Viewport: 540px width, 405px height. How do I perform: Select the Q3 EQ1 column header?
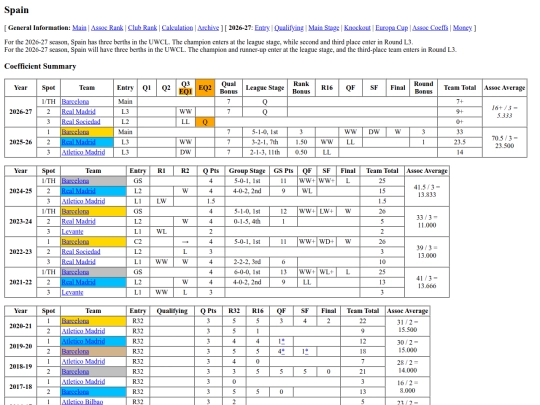coord(185,88)
